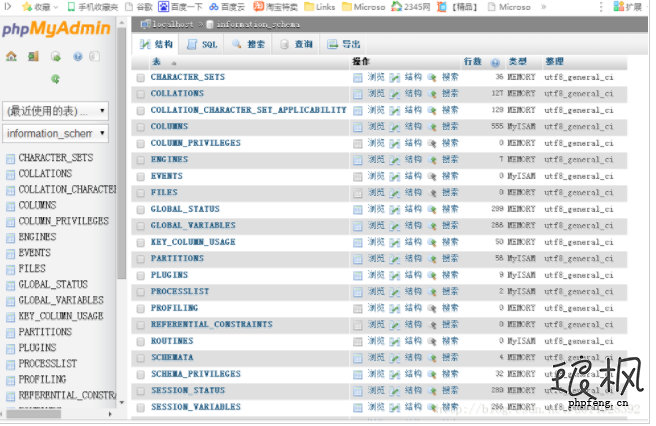This screenshot has width=656, height=426.
Task: Click structure icon for ROUTINES row
Action: pyautogui.click(x=395, y=342)
